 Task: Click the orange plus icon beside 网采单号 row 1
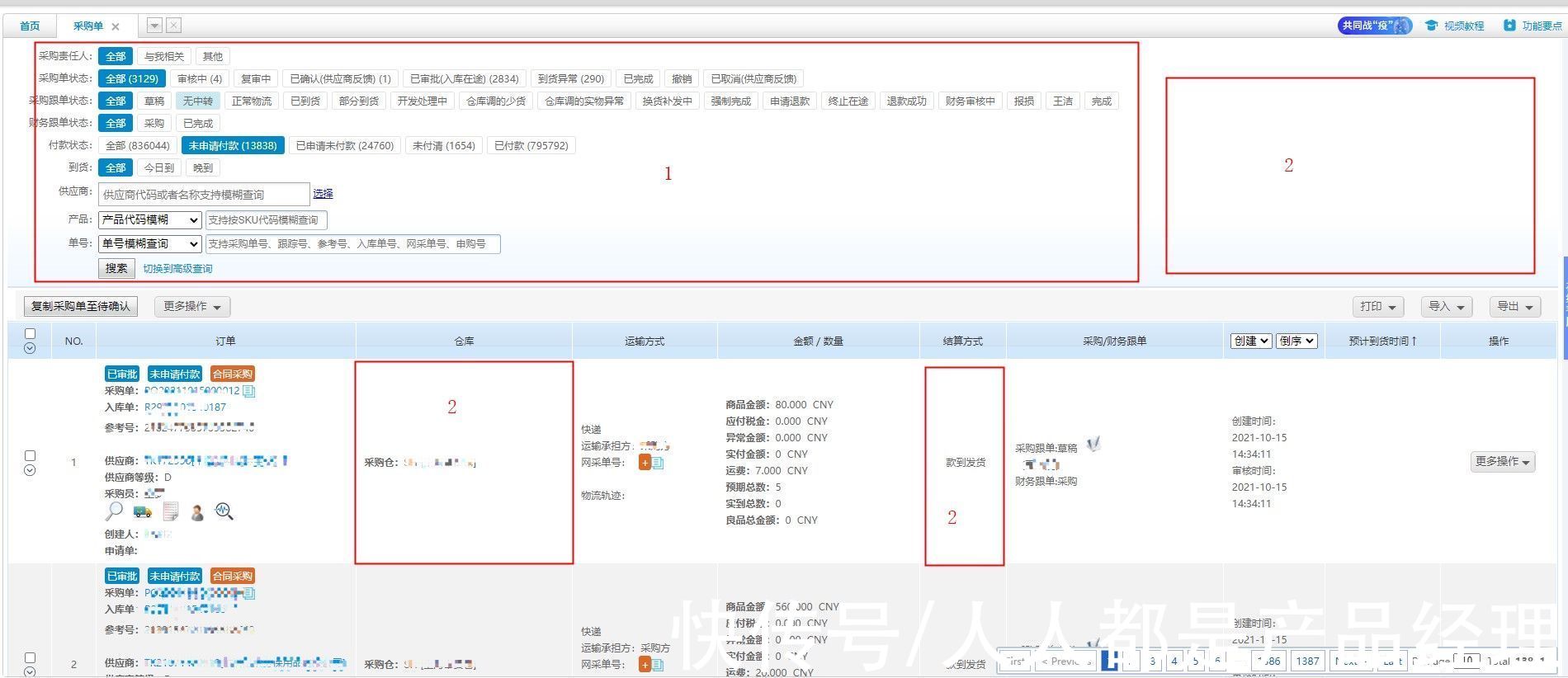point(645,463)
